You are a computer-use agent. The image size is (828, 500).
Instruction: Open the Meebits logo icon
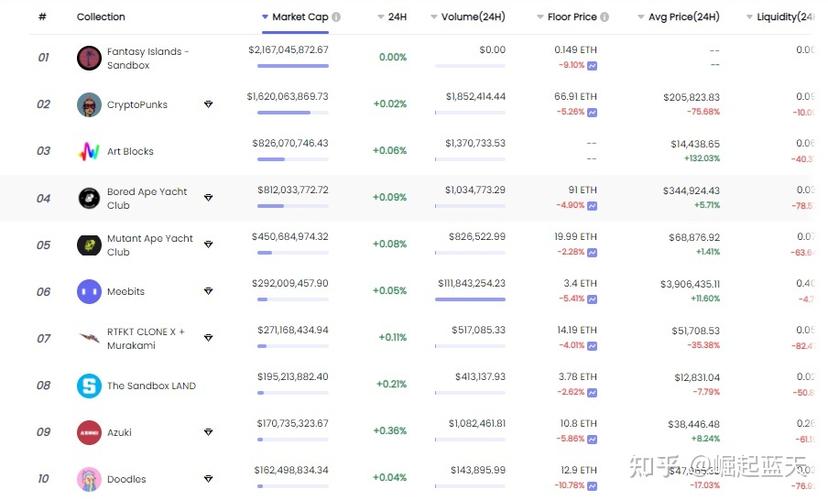(89, 291)
